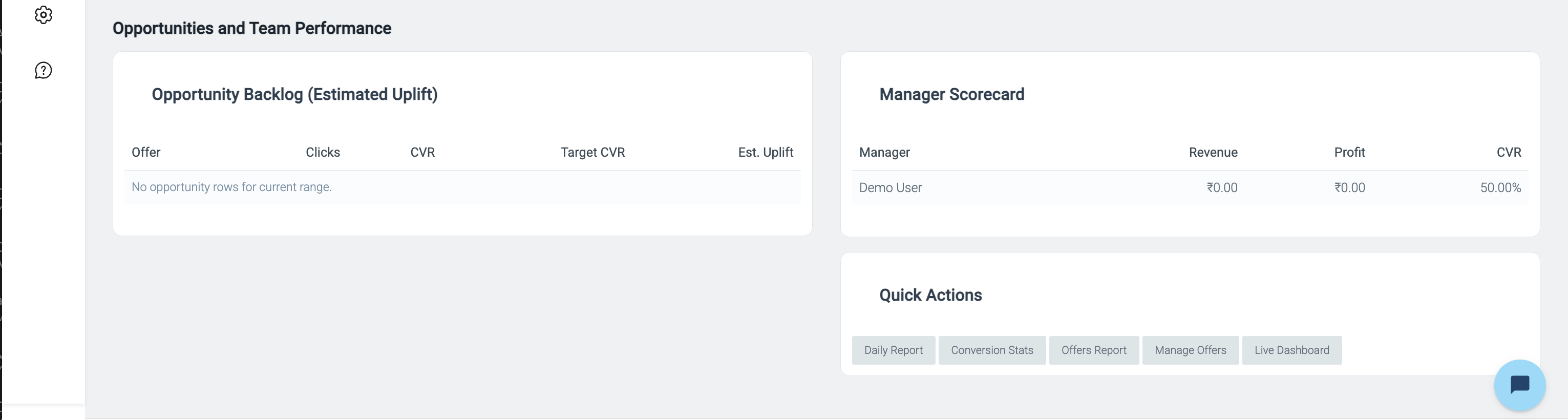This screenshot has width=1568, height=420.
Task: Open the Daily Report quick action
Action: [x=894, y=350]
